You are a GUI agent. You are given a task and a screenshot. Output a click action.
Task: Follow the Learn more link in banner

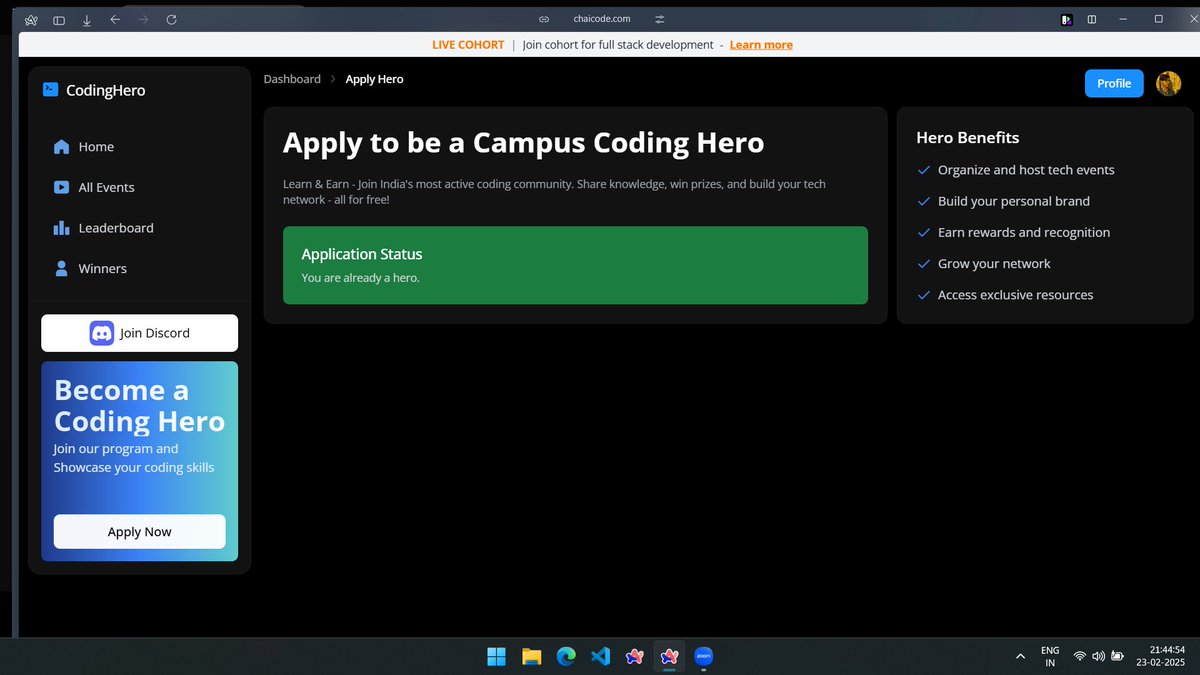click(761, 45)
